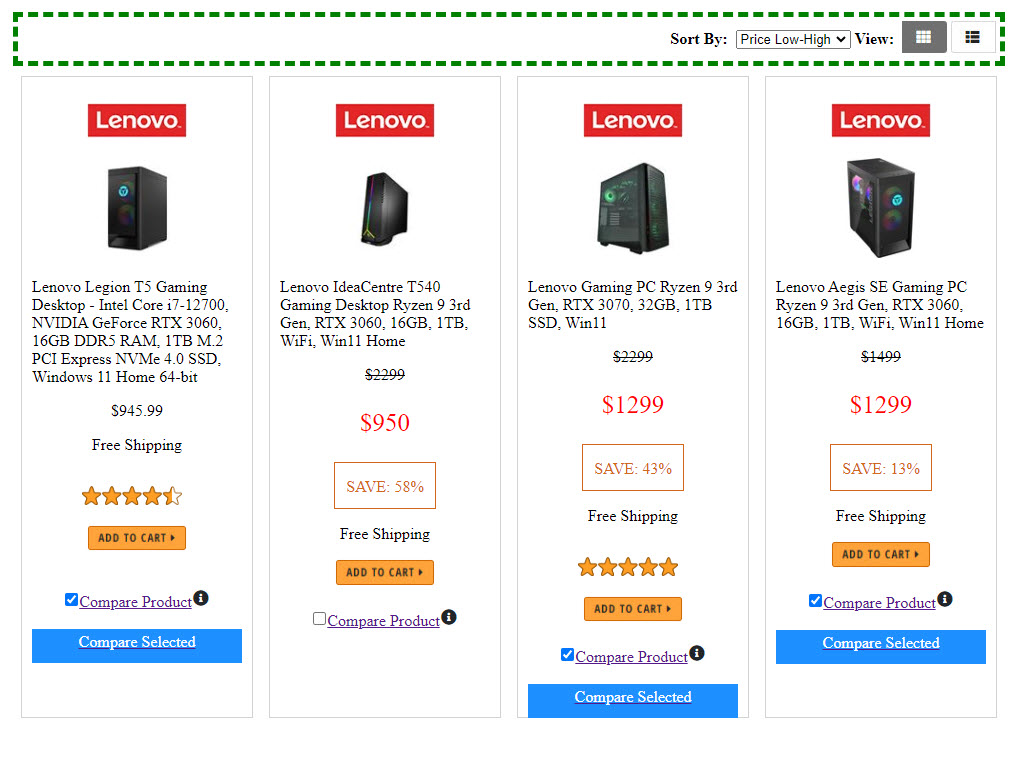The height and width of the screenshot is (767, 1023).
Task: Add Legion T5 Gaming Desktop to cart
Action: 137,538
